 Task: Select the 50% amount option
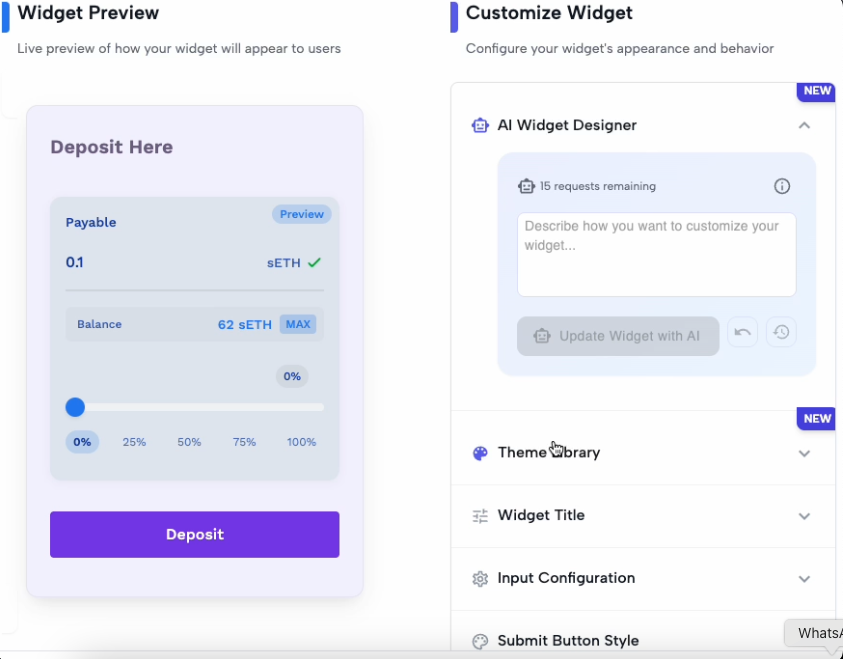tap(189, 442)
